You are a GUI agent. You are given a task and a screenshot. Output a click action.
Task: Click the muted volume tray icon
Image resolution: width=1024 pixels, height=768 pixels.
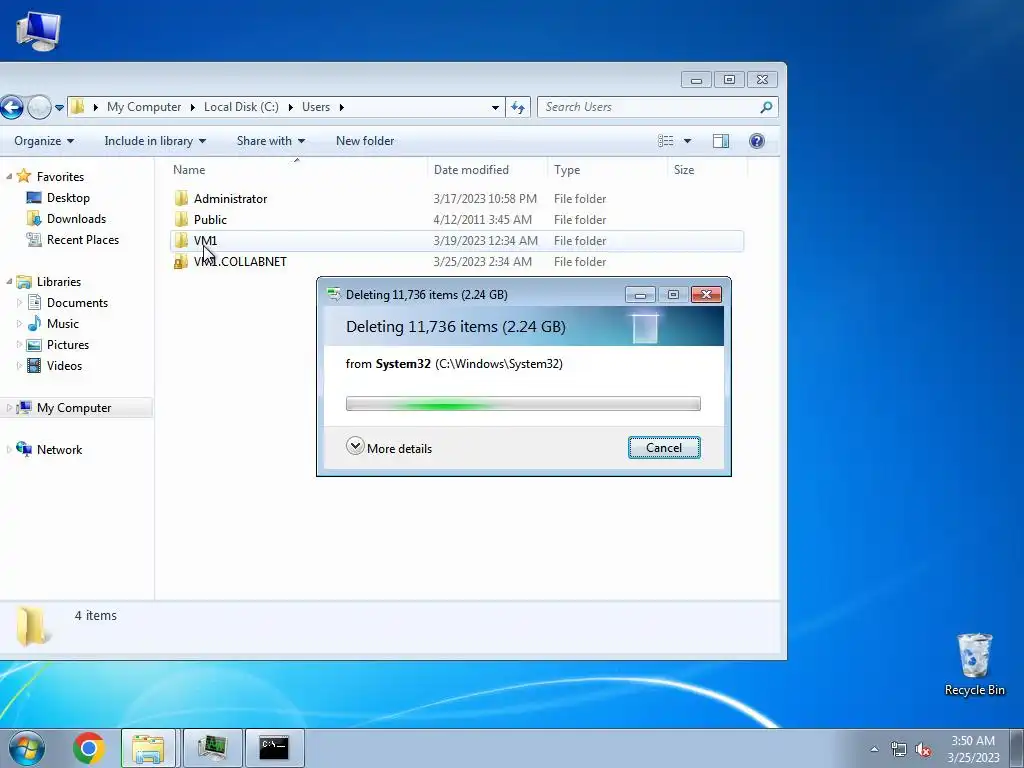tap(923, 749)
